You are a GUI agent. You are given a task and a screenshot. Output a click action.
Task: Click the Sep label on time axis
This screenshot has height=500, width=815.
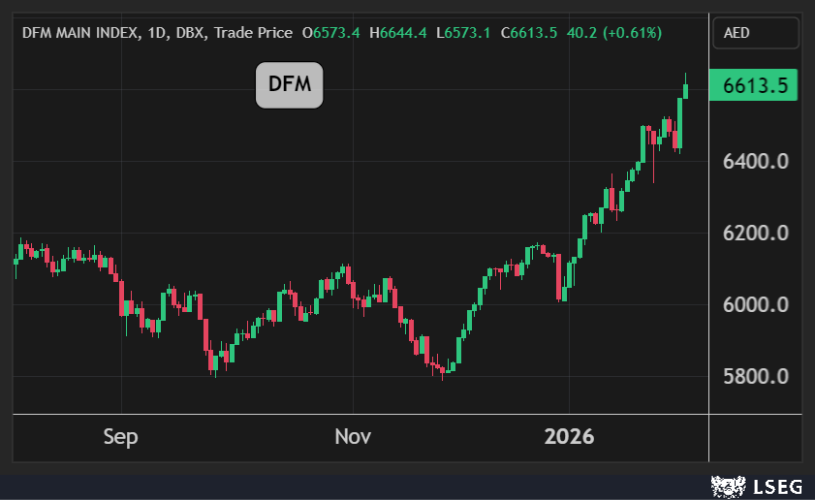(x=121, y=437)
